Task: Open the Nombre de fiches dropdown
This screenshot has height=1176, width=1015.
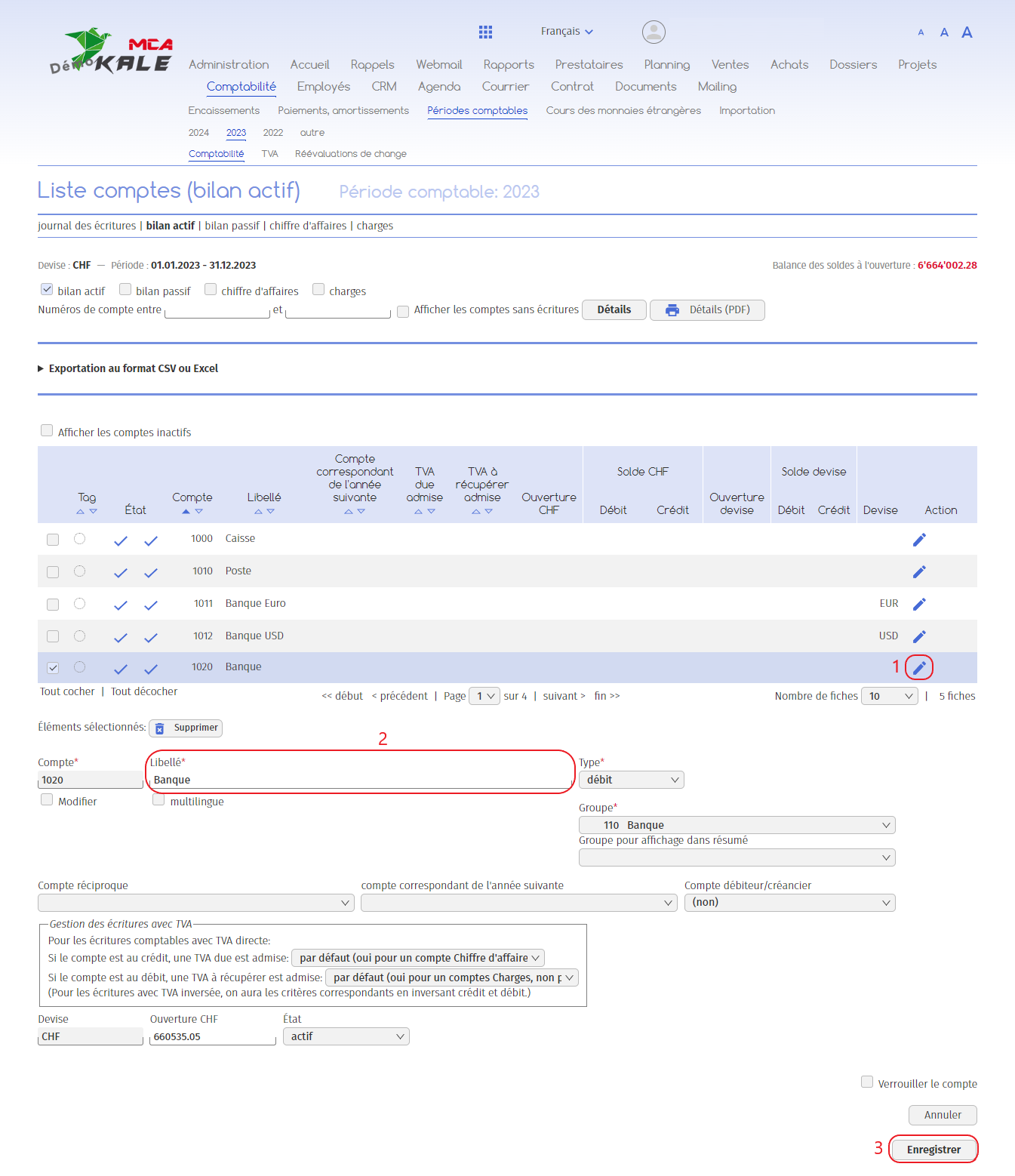Action: pos(890,696)
